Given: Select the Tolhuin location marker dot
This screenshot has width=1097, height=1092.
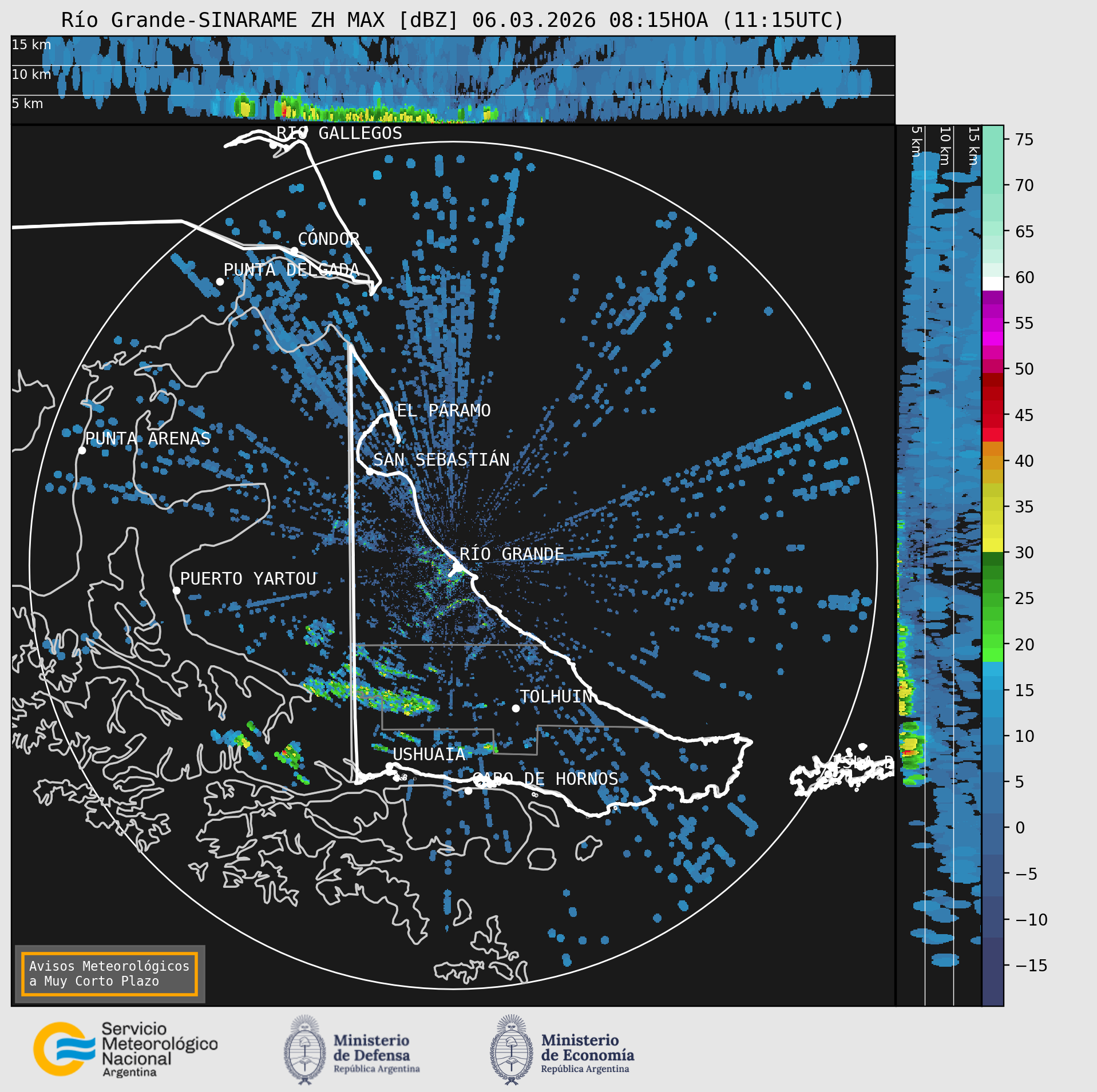Looking at the screenshot, I should [x=516, y=708].
